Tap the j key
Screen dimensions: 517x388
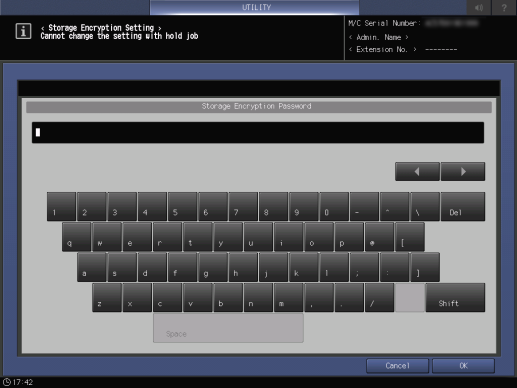pos(274,267)
